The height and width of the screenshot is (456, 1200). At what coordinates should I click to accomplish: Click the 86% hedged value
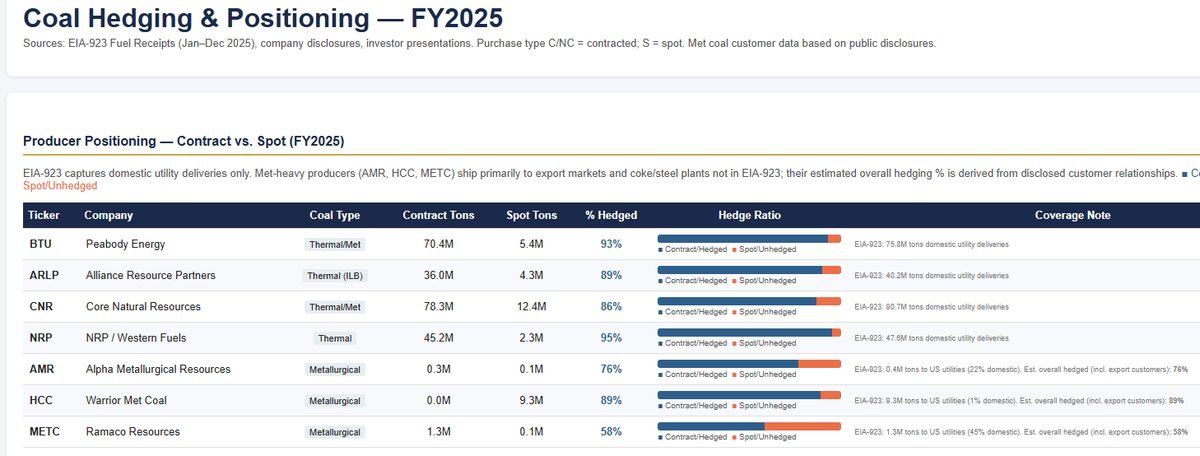tap(611, 306)
